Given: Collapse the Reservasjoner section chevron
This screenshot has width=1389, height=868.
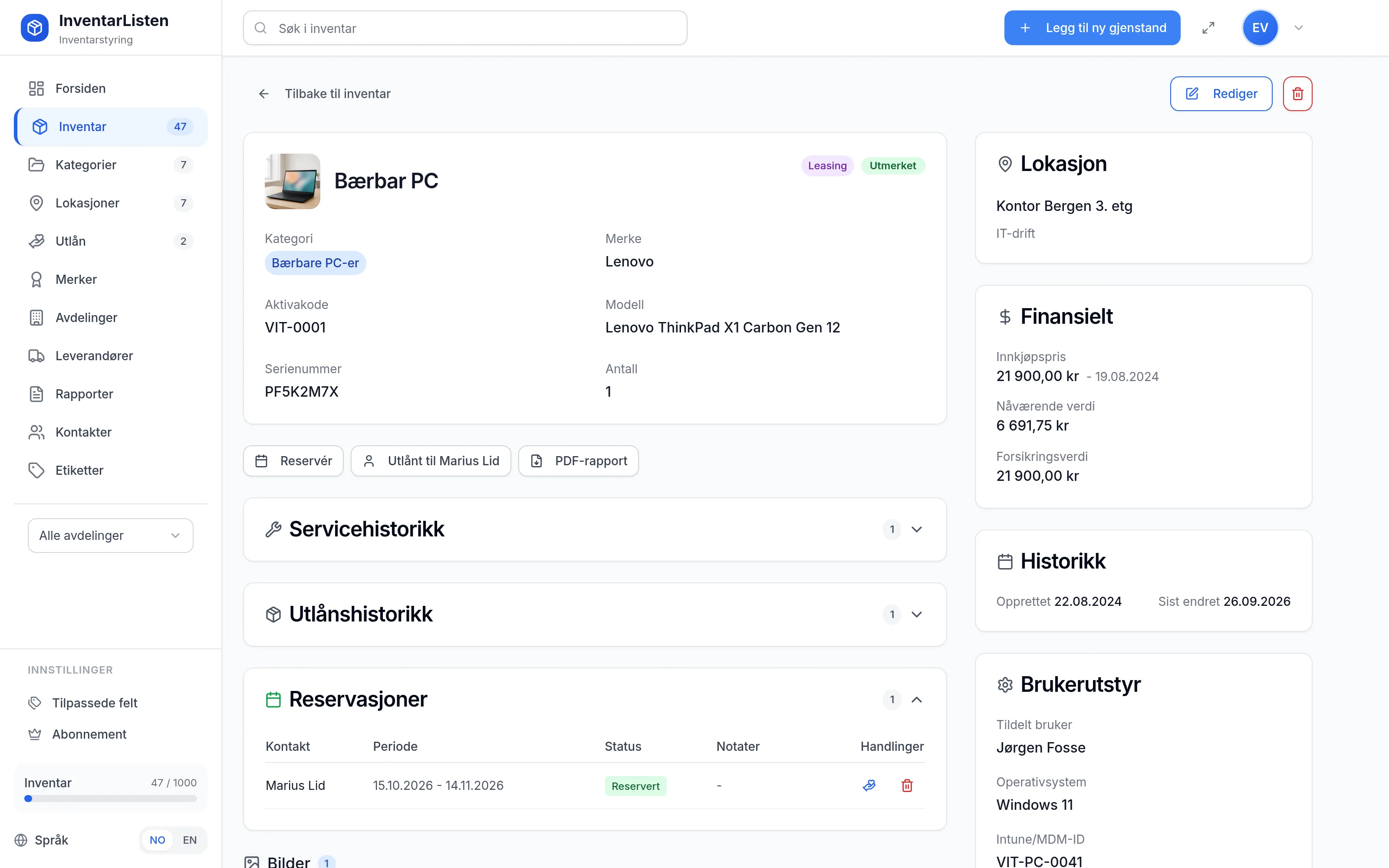Looking at the screenshot, I should click(917, 699).
